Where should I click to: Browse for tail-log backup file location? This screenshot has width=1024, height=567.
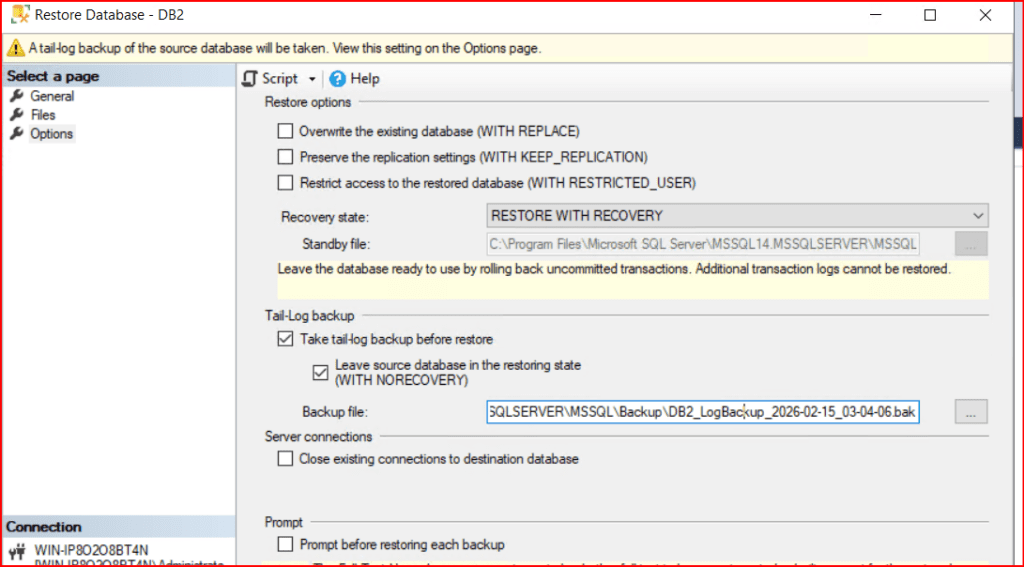tap(971, 412)
